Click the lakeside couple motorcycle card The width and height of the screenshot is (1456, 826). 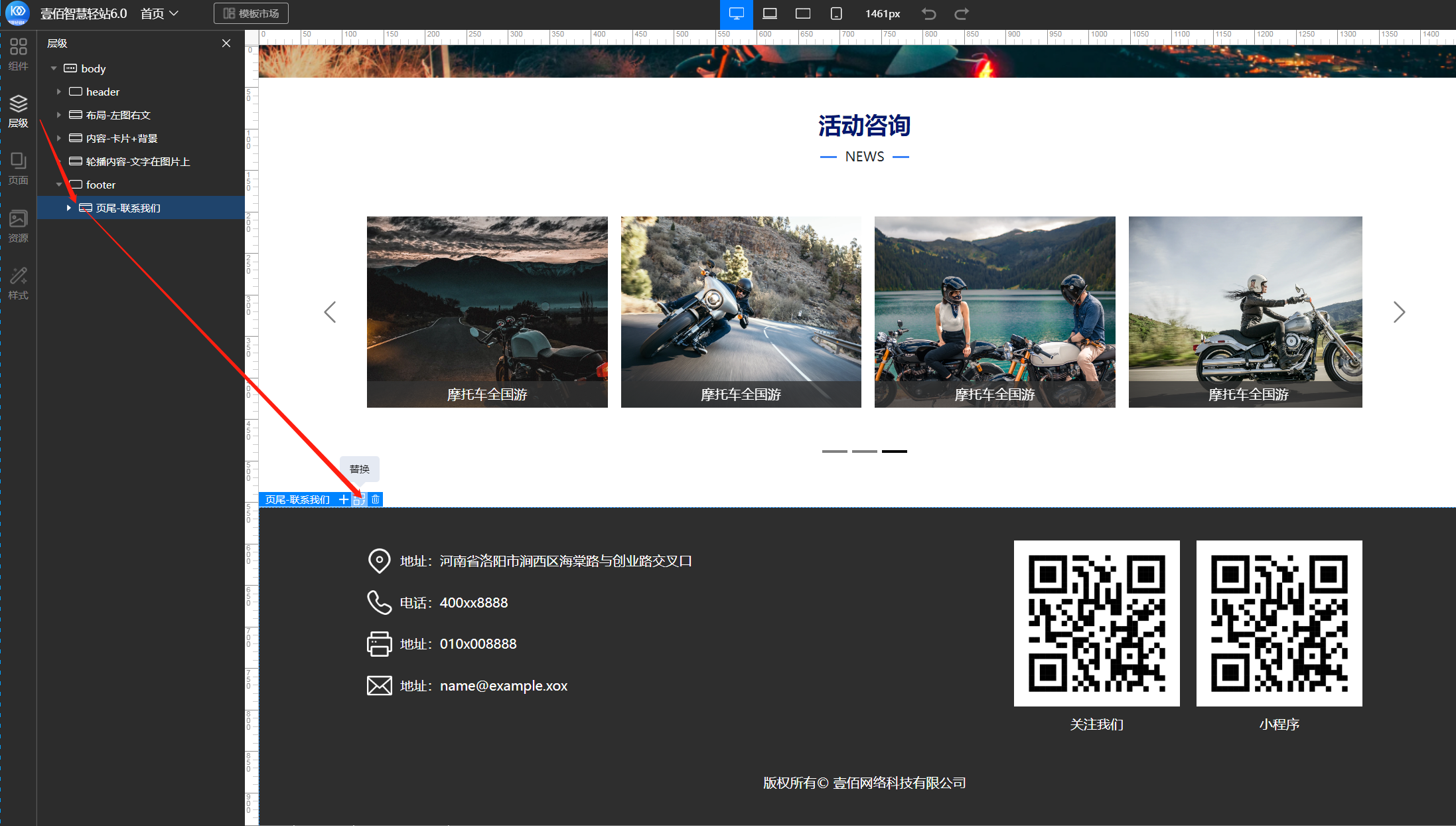[x=995, y=312]
